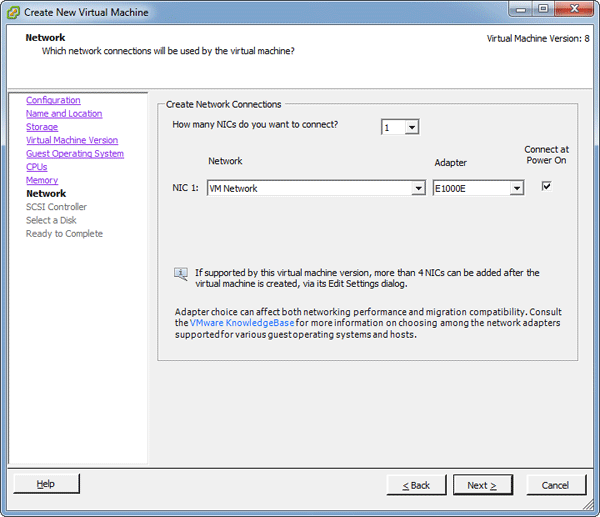Viewport: 600px width, 517px height.
Task: Click the Help button
Action: (46, 484)
